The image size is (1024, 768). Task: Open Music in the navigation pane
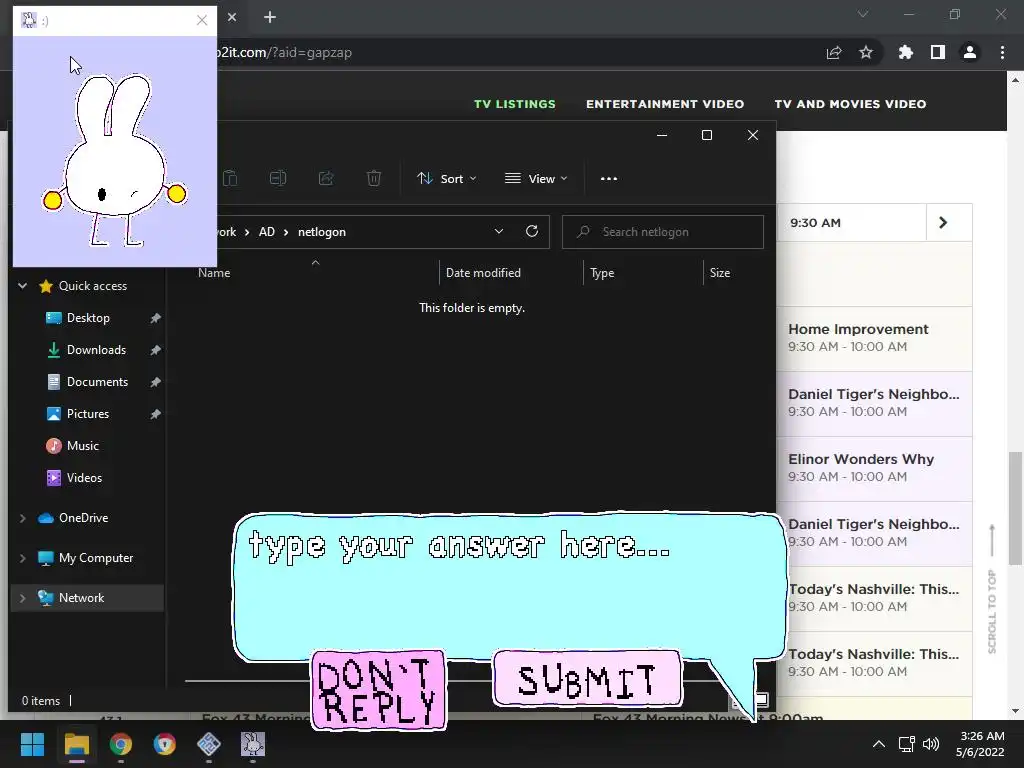[x=82, y=446]
